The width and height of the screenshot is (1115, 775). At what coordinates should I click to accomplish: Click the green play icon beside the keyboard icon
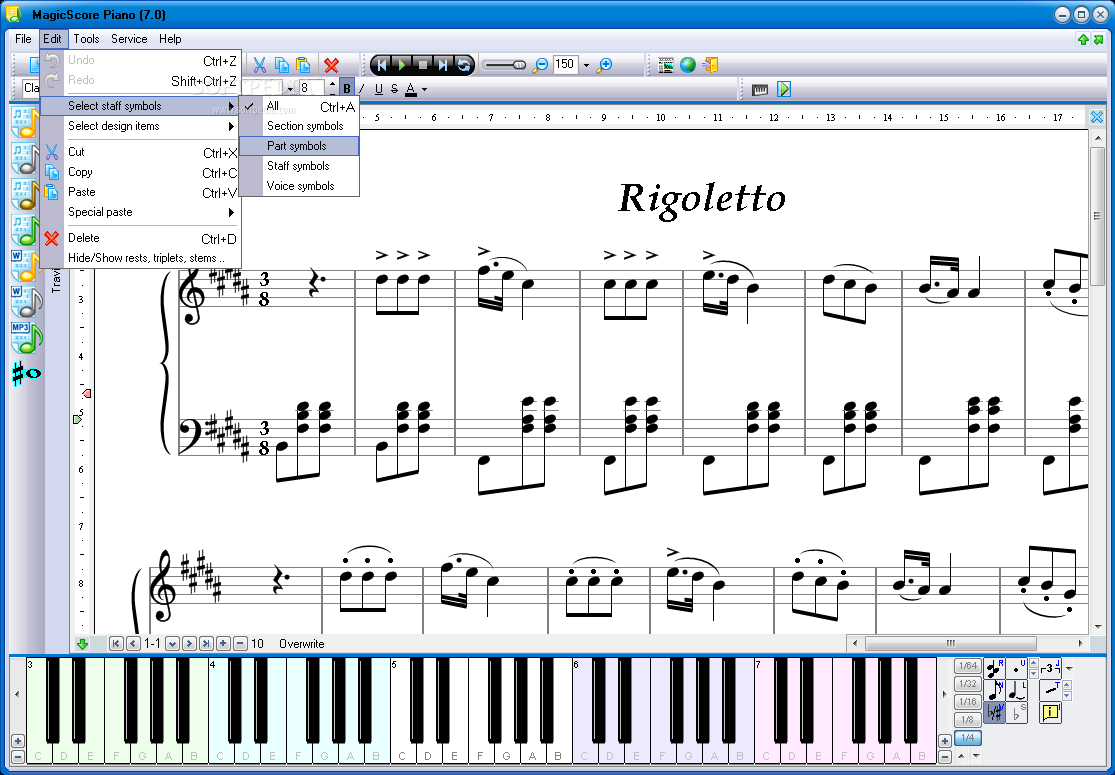[x=784, y=90]
